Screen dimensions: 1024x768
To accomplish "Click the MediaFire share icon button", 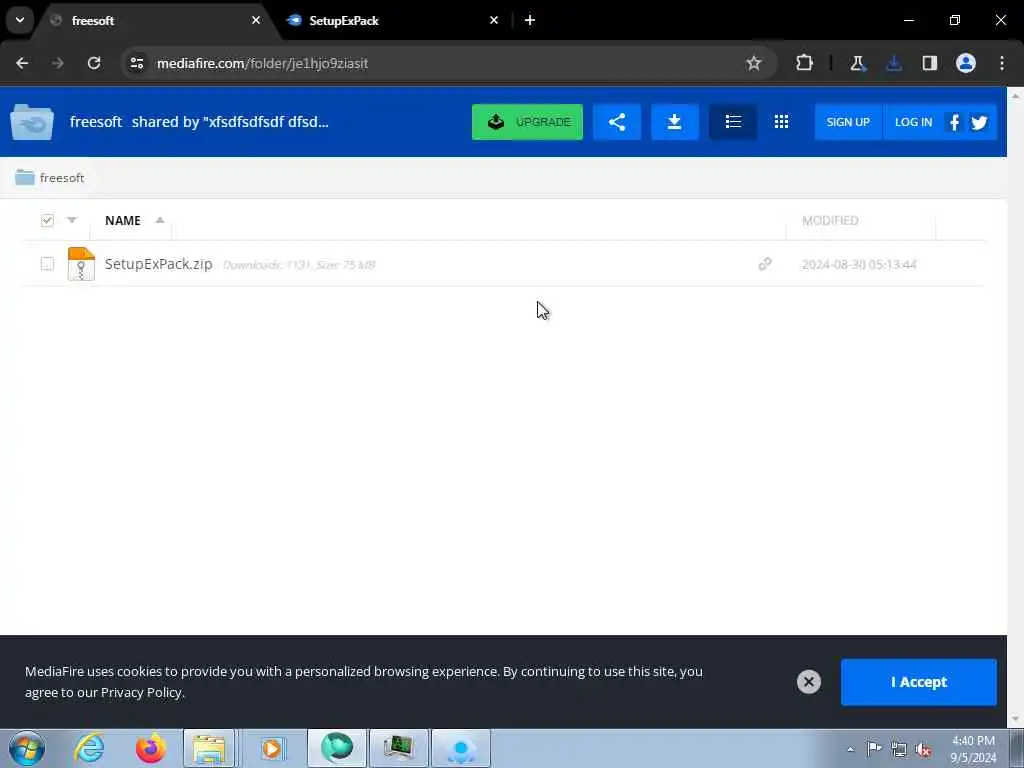I will coord(616,122).
